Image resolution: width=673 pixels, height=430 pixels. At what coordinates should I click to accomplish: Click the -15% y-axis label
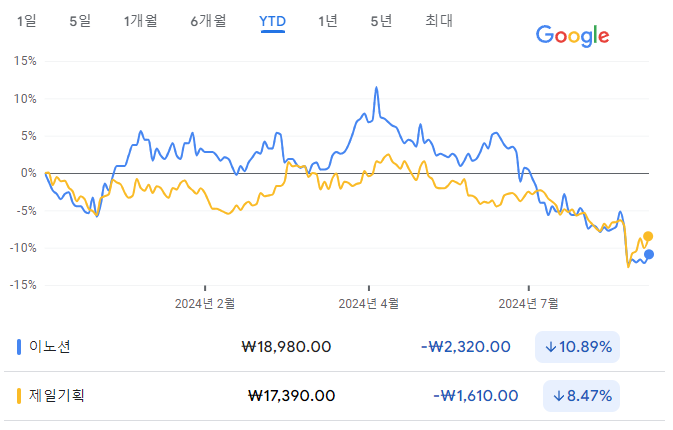coord(23,285)
